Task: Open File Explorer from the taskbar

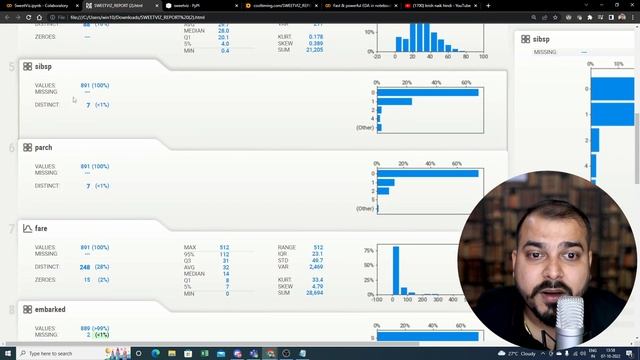Action: tap(172, 353)
